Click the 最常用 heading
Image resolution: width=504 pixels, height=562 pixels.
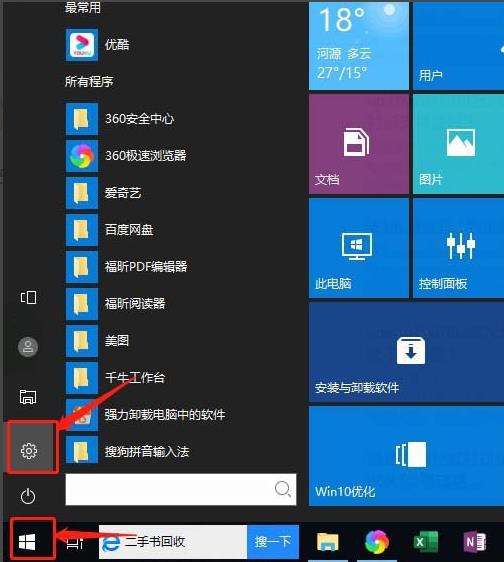tap(83, 7)
